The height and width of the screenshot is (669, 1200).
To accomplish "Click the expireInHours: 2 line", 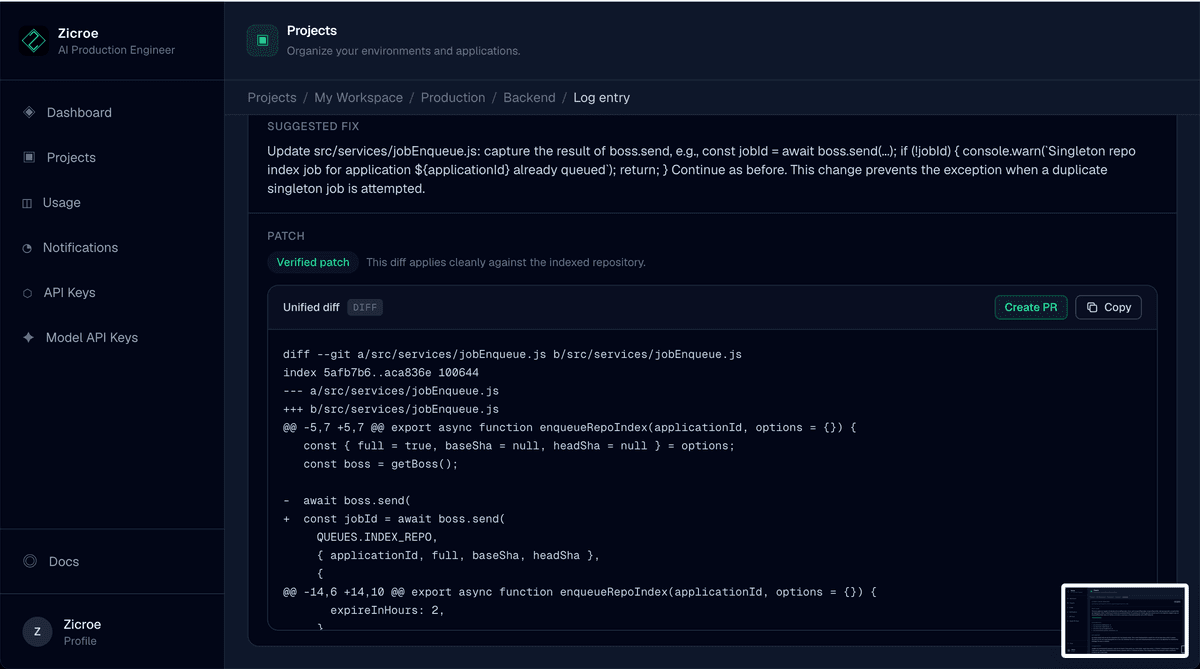I will (387, 610).
